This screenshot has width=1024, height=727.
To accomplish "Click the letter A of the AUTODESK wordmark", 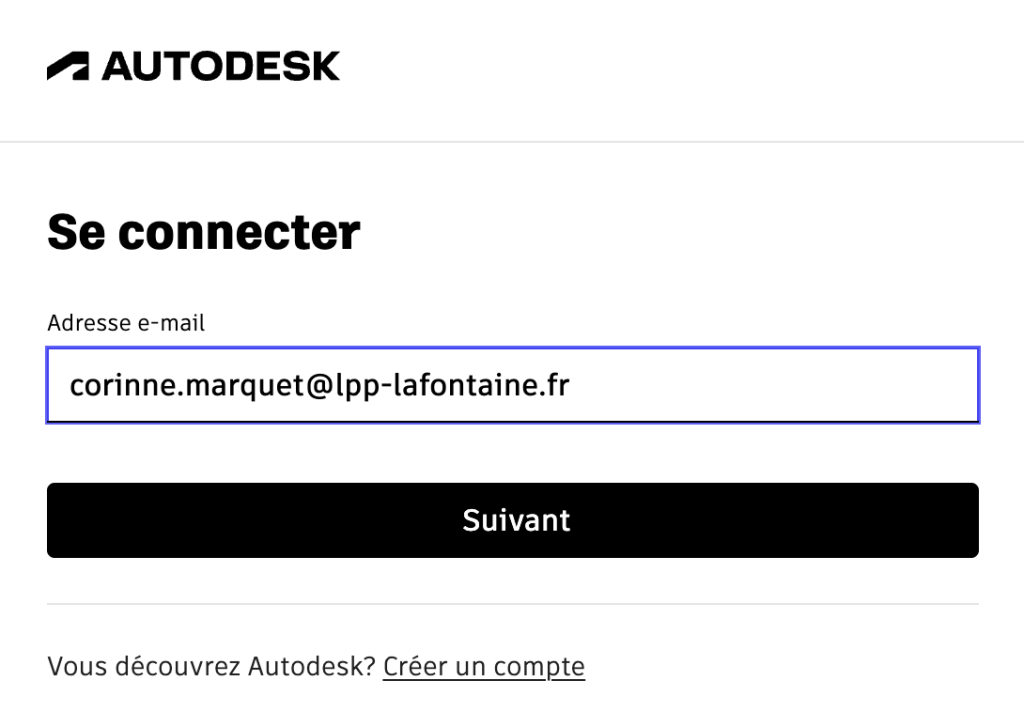I will [x=118, y=66].
